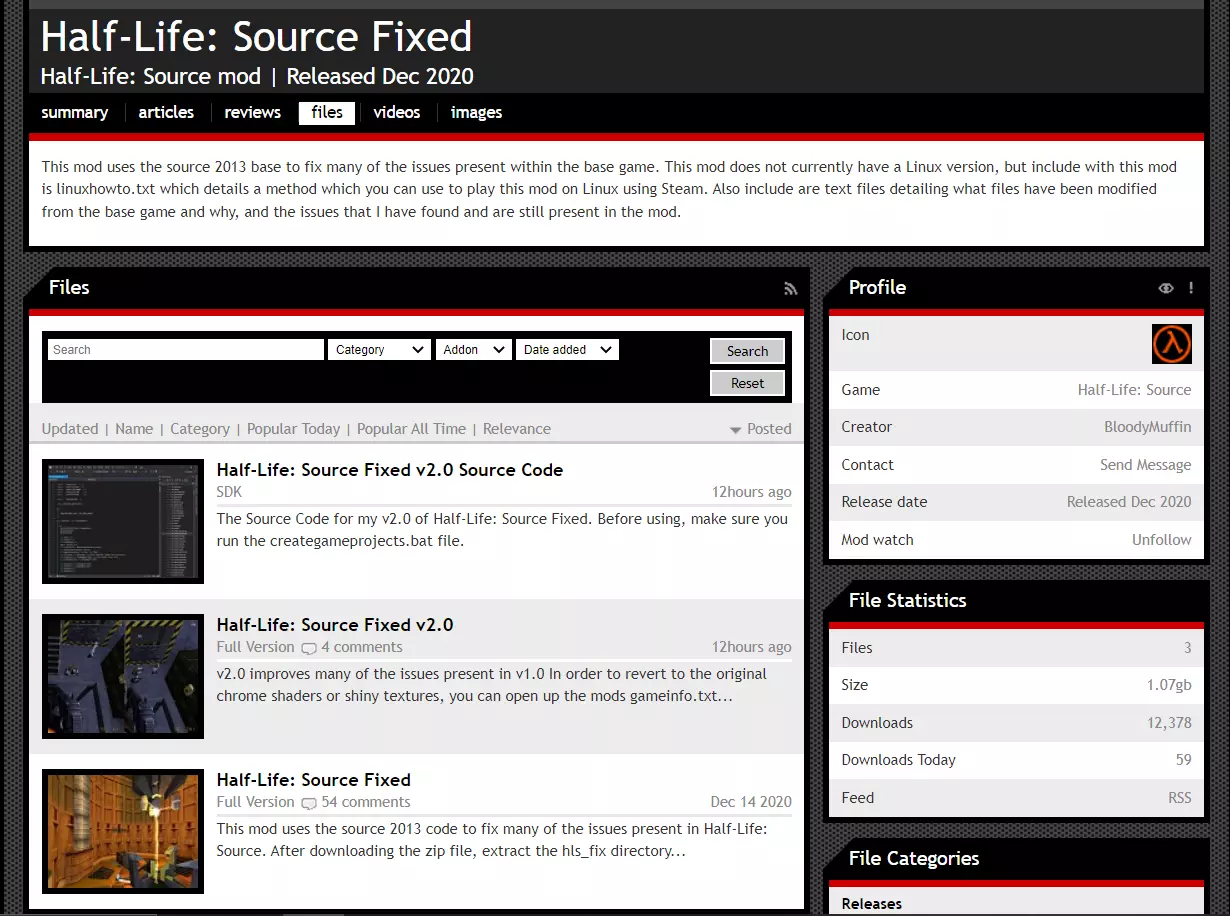Viewport: 1230px width, 916px height.
Task: Open the Category dropdown filter
Action: [x=379, y=350]
